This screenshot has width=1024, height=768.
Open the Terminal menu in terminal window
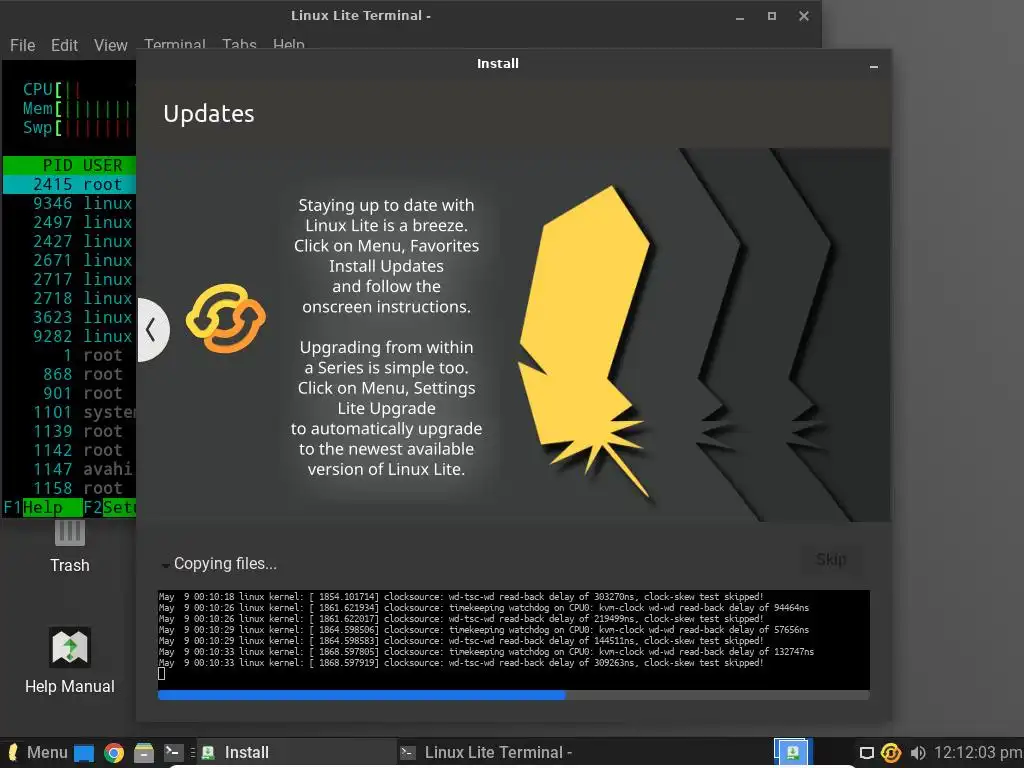click(174, 44)
